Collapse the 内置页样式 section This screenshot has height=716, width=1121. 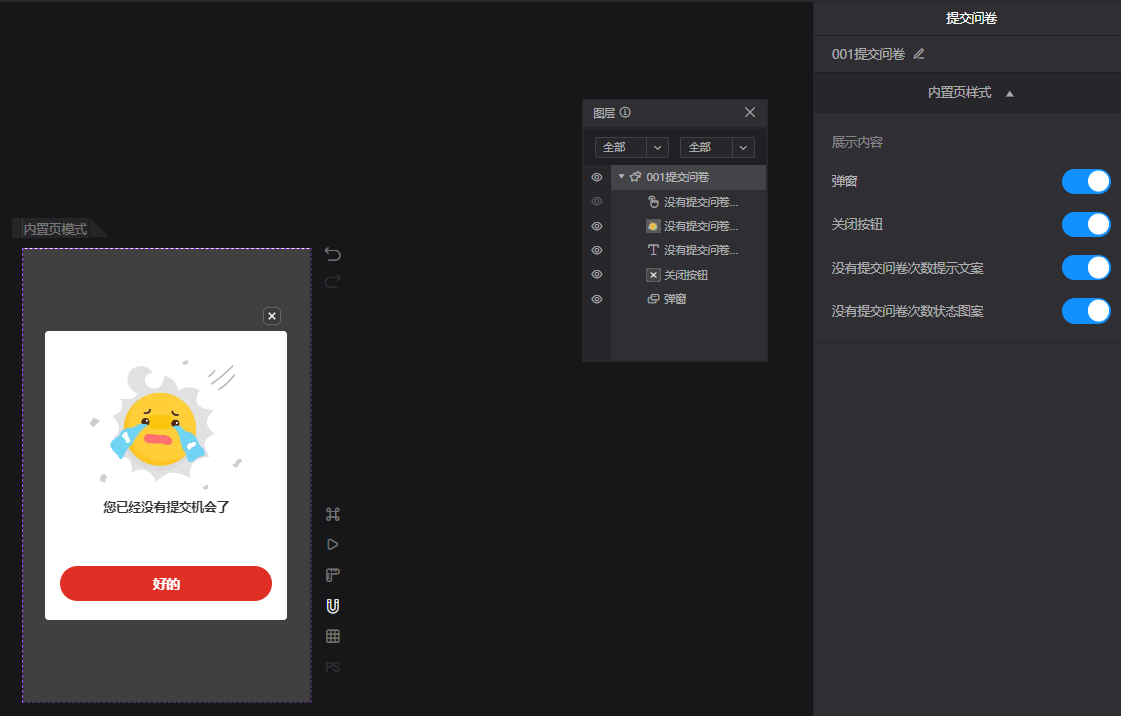pyautogui.click(x=1009, y=94)
